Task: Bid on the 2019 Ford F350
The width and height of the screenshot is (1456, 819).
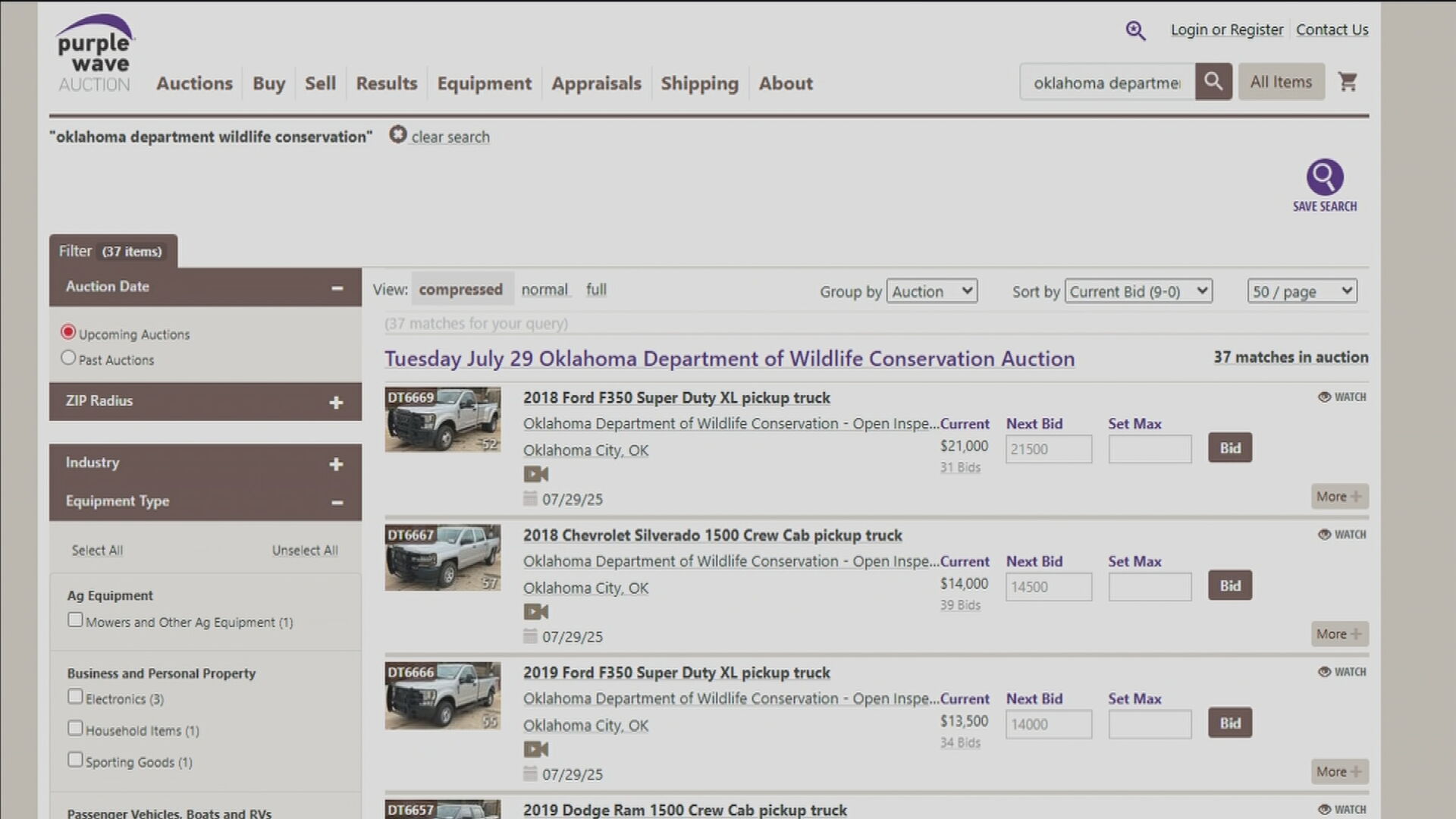Action: pyautogui.click(x=1230, y=723)
